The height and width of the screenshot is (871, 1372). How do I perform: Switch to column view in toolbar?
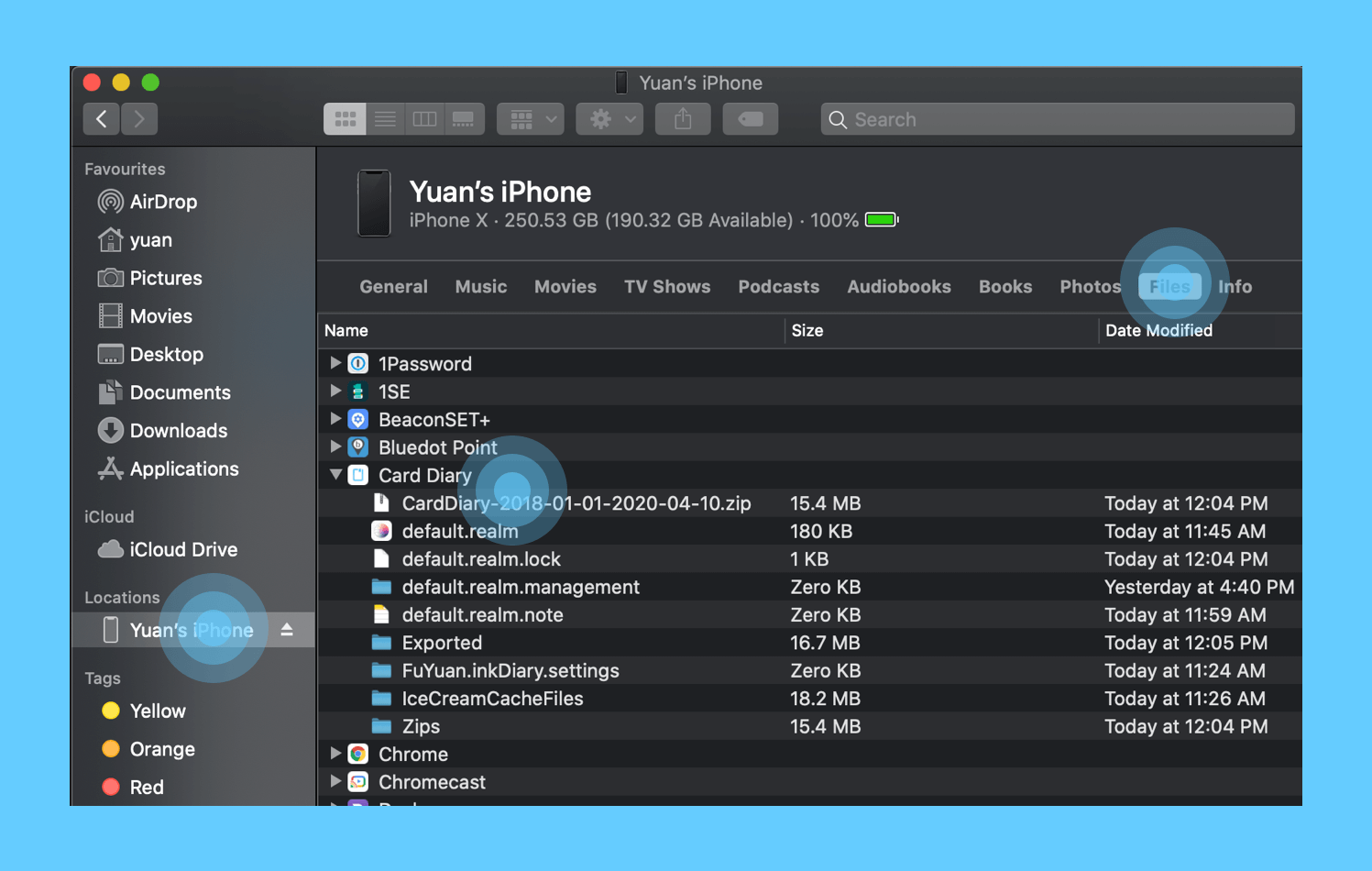(424, 119)
